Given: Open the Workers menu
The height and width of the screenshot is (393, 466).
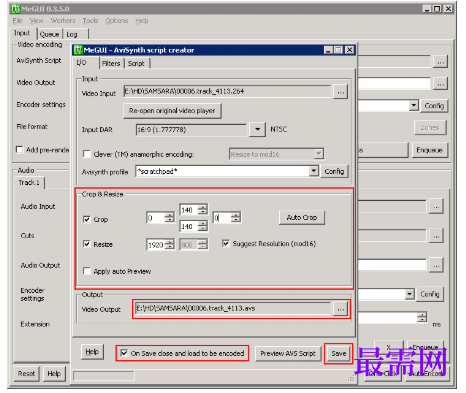Looking at the screenshot, I should pos(63,21).
